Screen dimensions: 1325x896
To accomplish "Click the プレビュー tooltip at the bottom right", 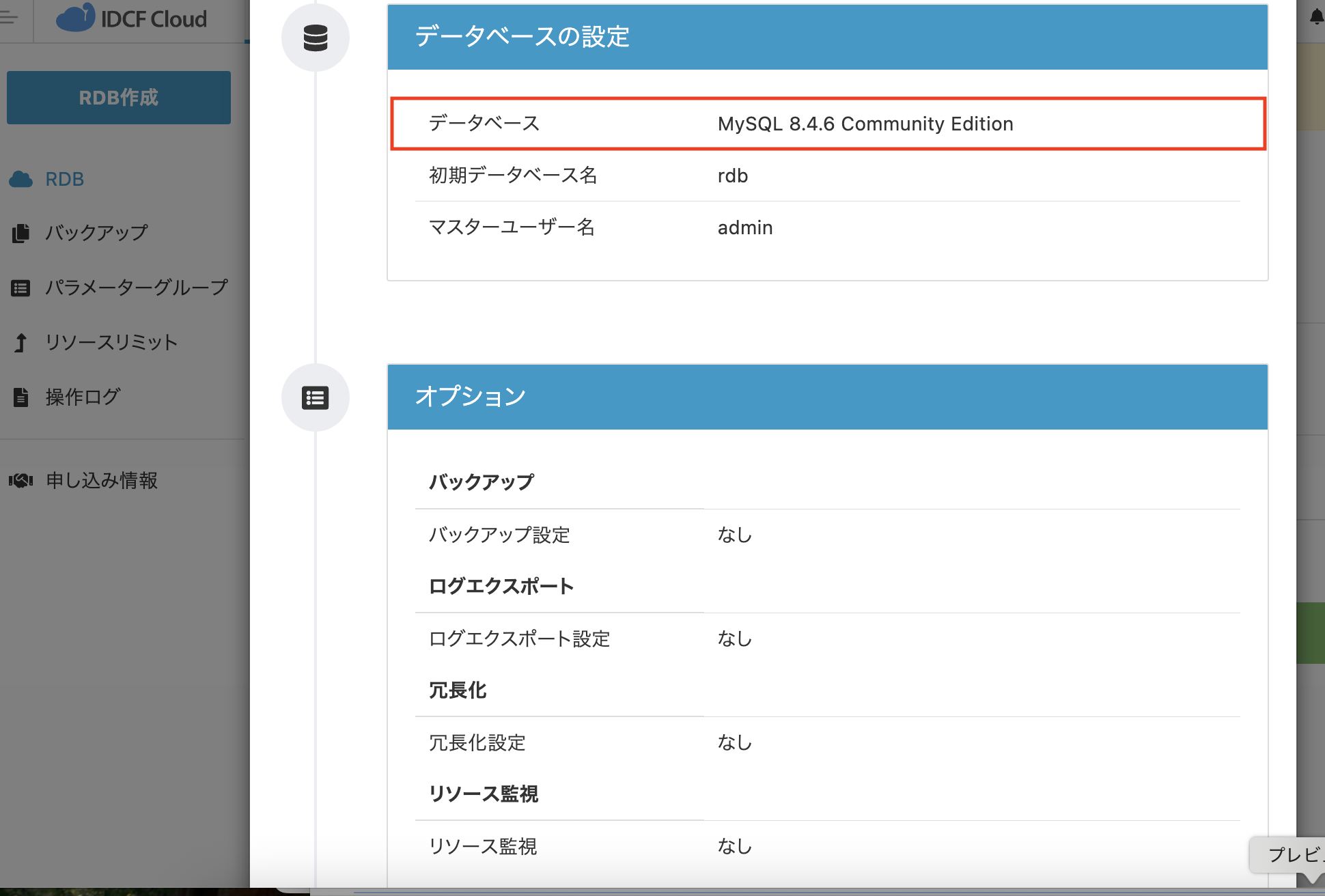I will [x=1291, y=854].
